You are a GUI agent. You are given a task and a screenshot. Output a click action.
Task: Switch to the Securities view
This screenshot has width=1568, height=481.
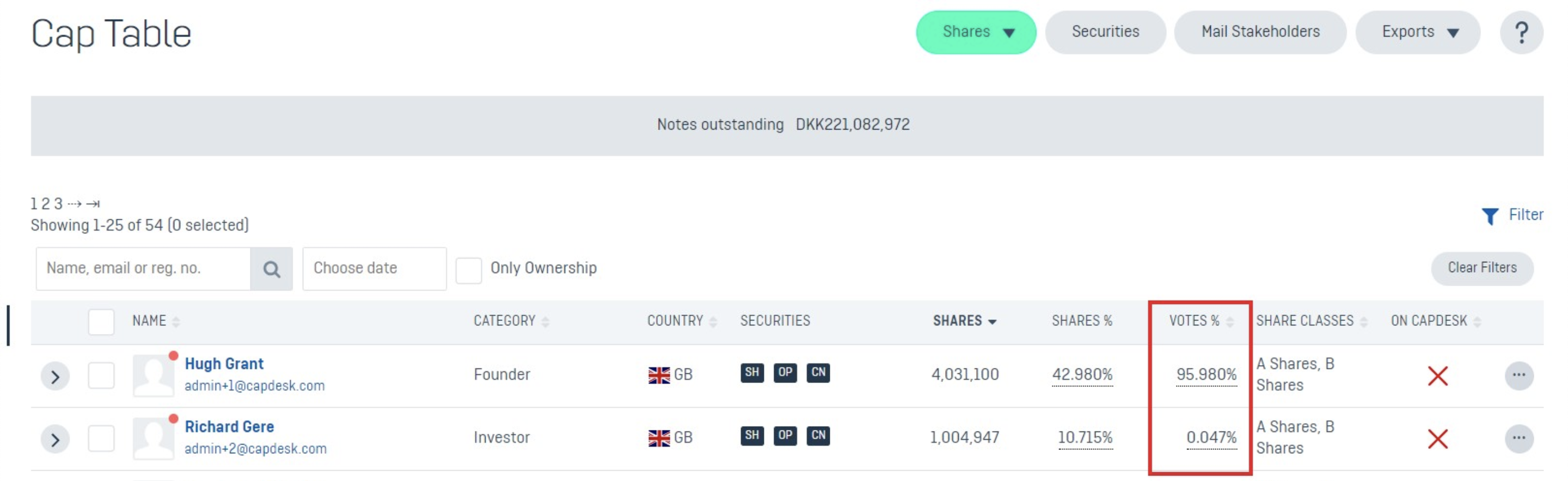tap(1105, 32)
